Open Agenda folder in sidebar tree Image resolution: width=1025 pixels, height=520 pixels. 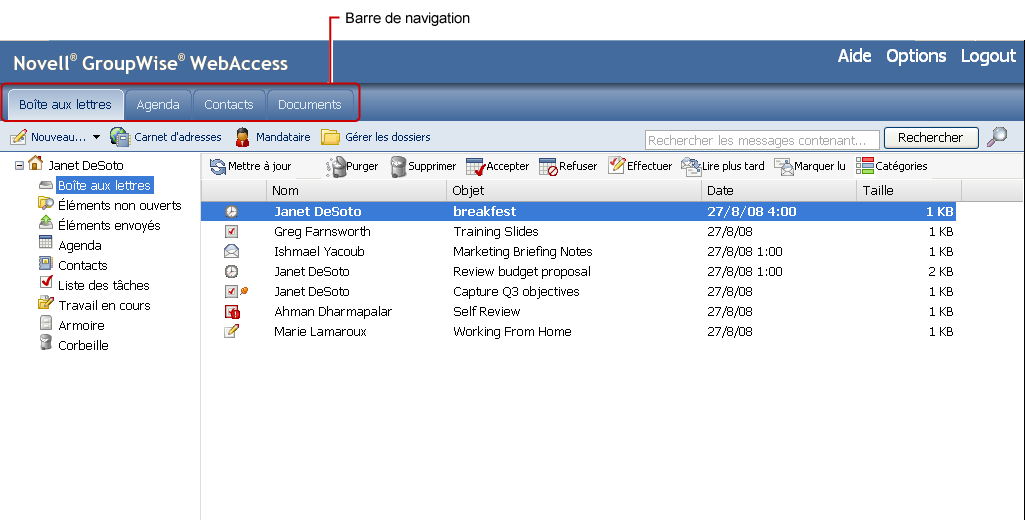(80, 245)
